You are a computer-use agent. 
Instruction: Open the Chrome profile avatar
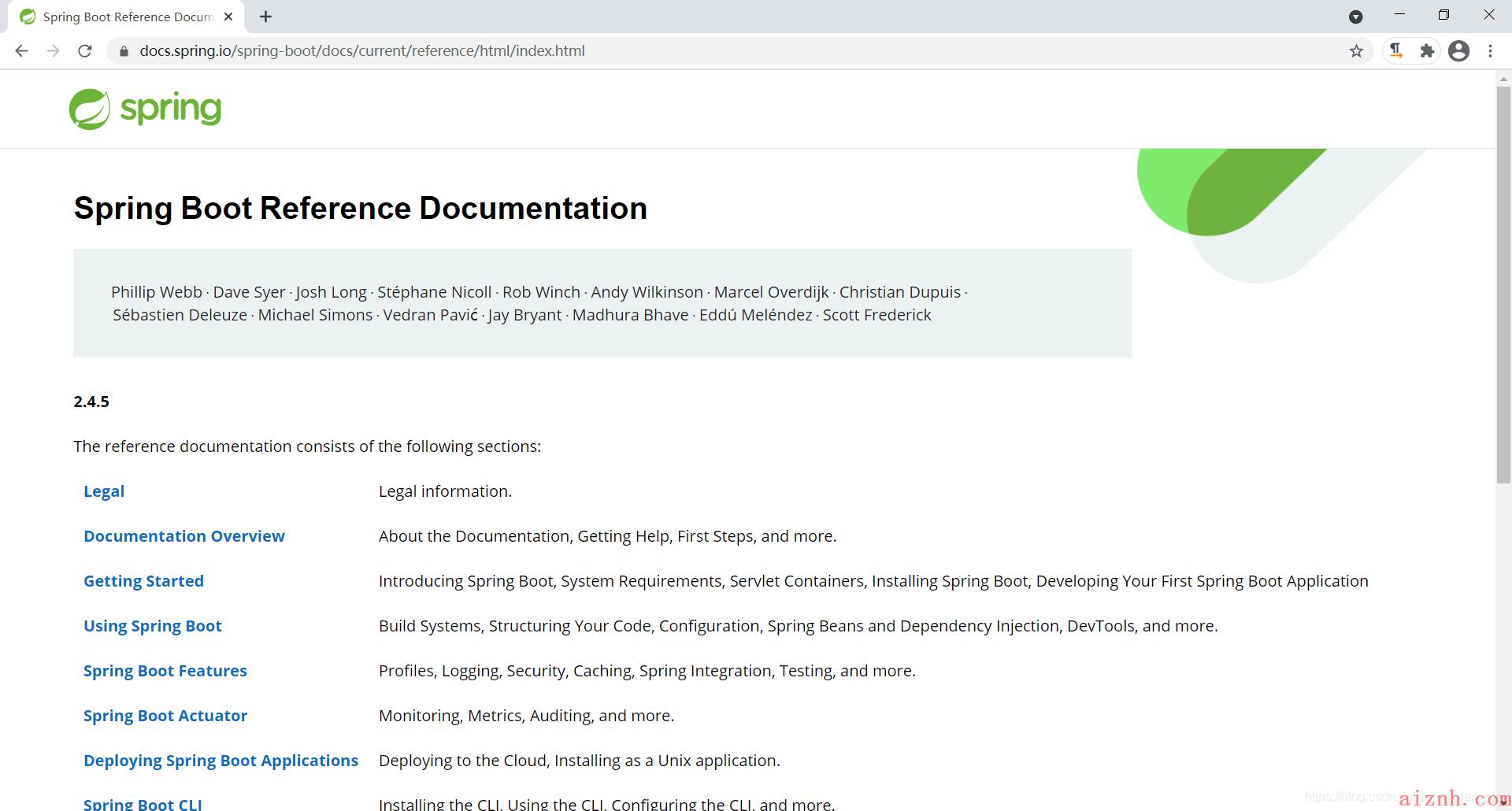[x=1458, y=51]
